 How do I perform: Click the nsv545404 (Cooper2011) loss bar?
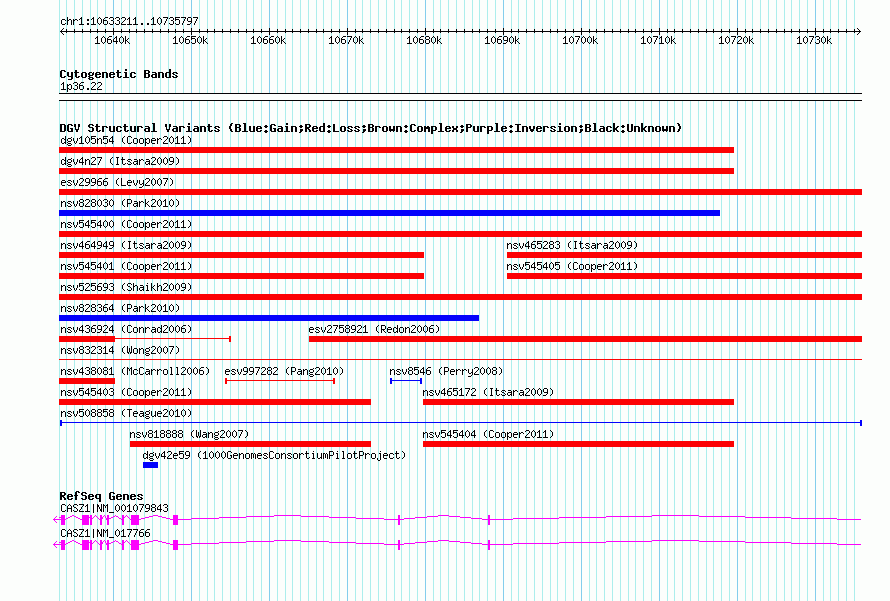click(x=578, y=444)
